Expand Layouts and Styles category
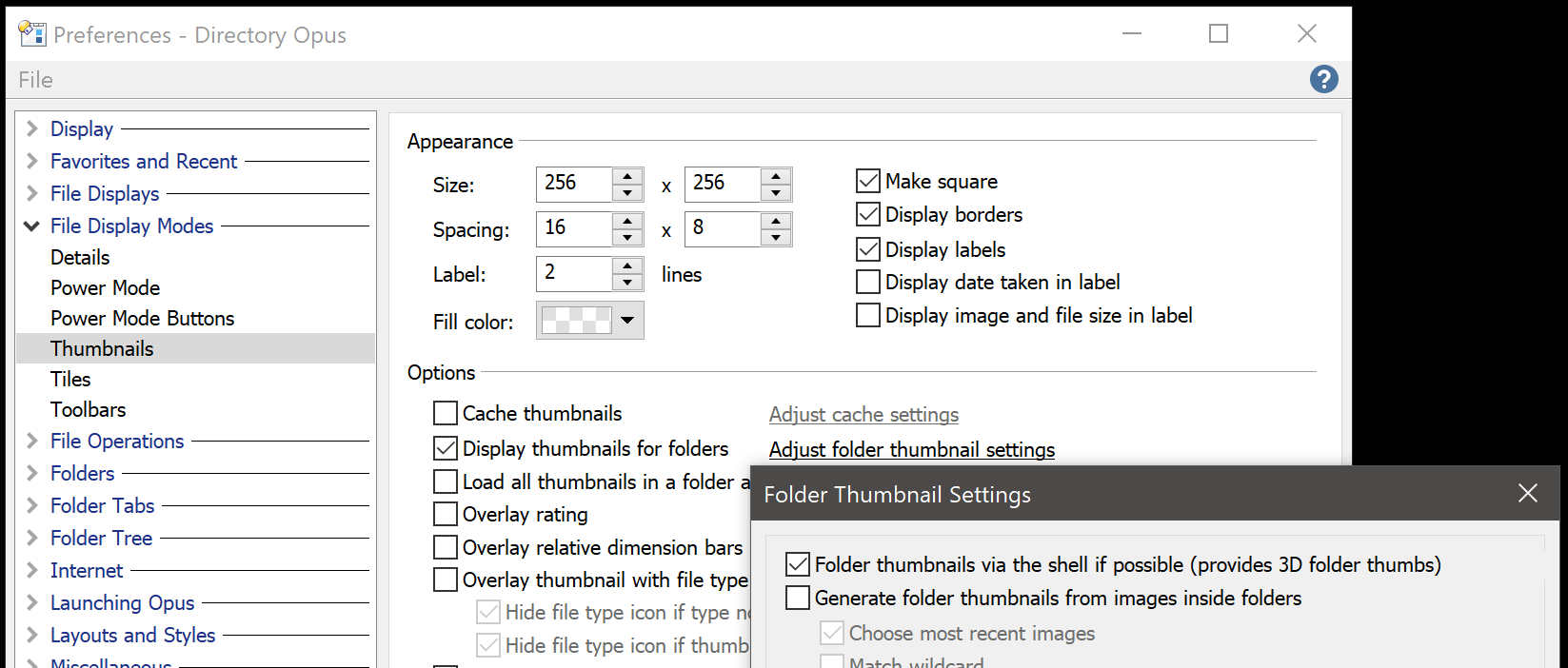Image resolution: width=1568 pixels, height=668 pixels. click(x=31, y=635)
